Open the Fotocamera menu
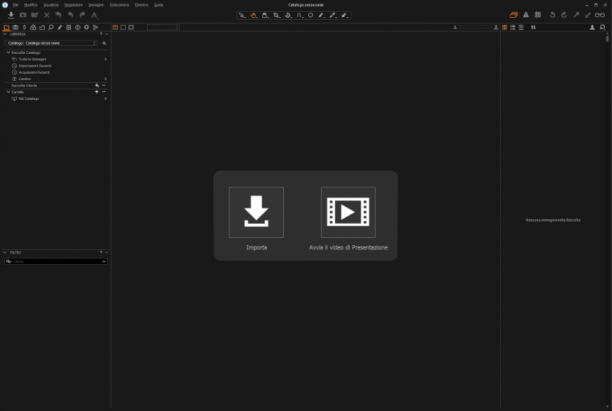This screenshot has height=411, width=612. (119, 5)
